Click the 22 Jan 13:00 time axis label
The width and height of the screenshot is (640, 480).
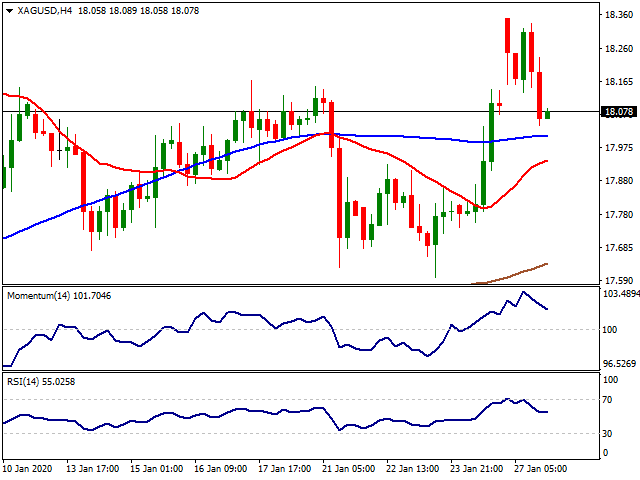(413, 469)
